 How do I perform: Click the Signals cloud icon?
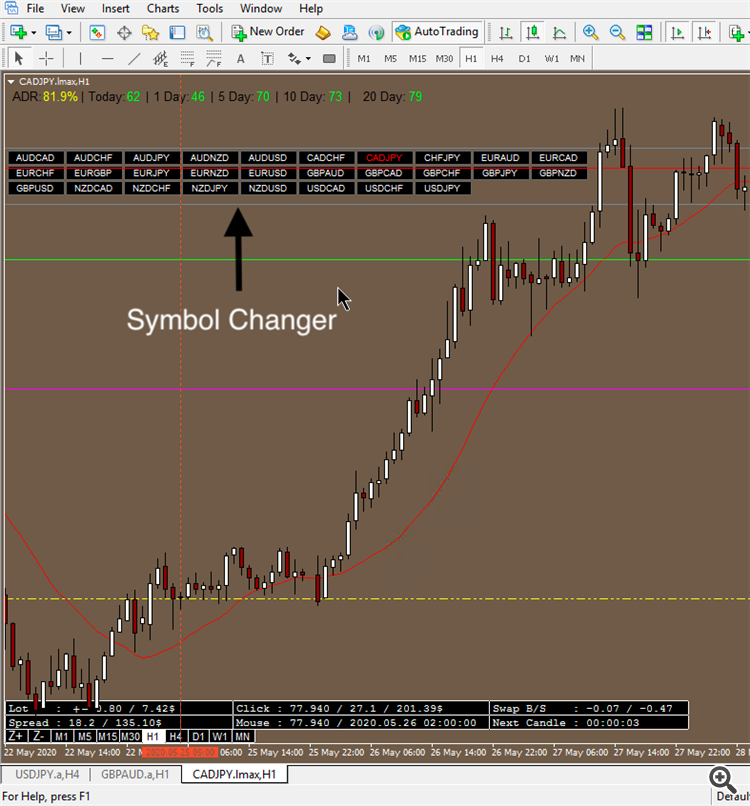pyautogui.click(x=350, y=32)
